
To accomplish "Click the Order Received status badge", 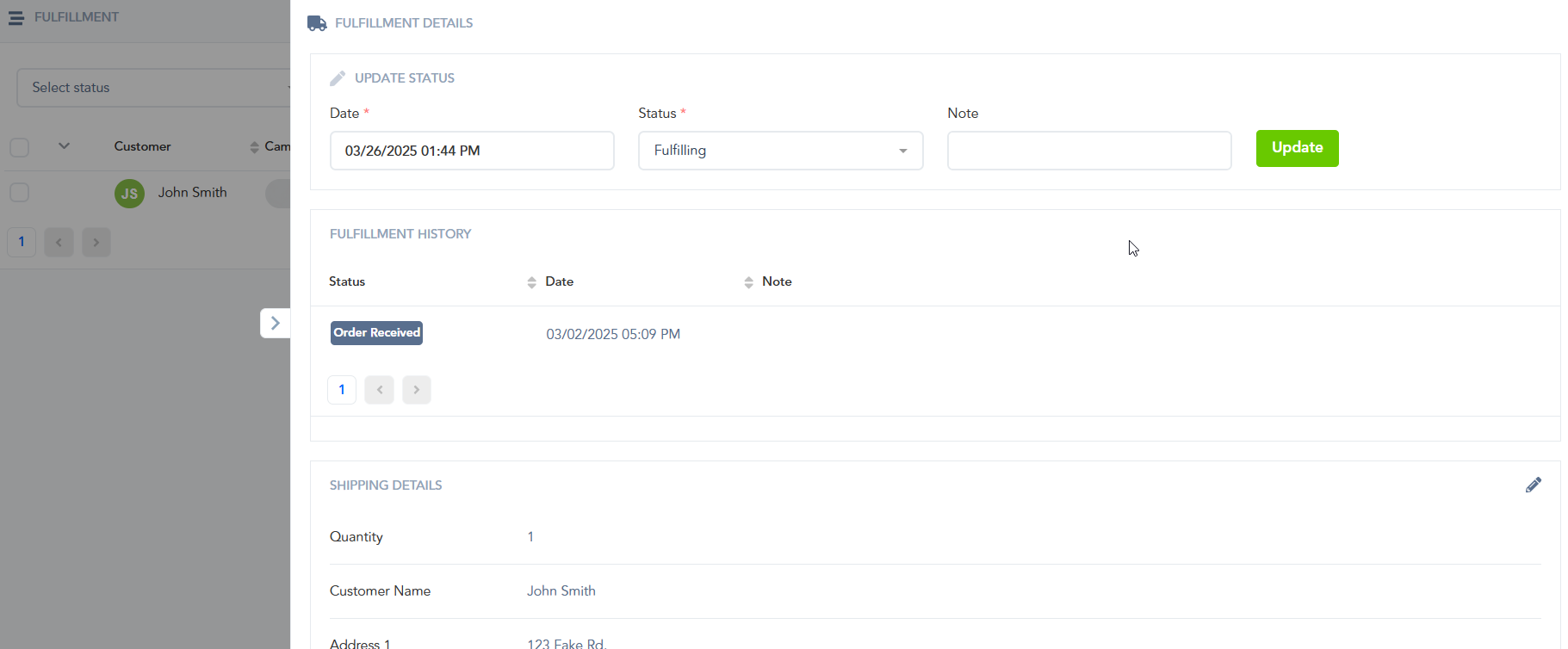I will tap(376, 333).
